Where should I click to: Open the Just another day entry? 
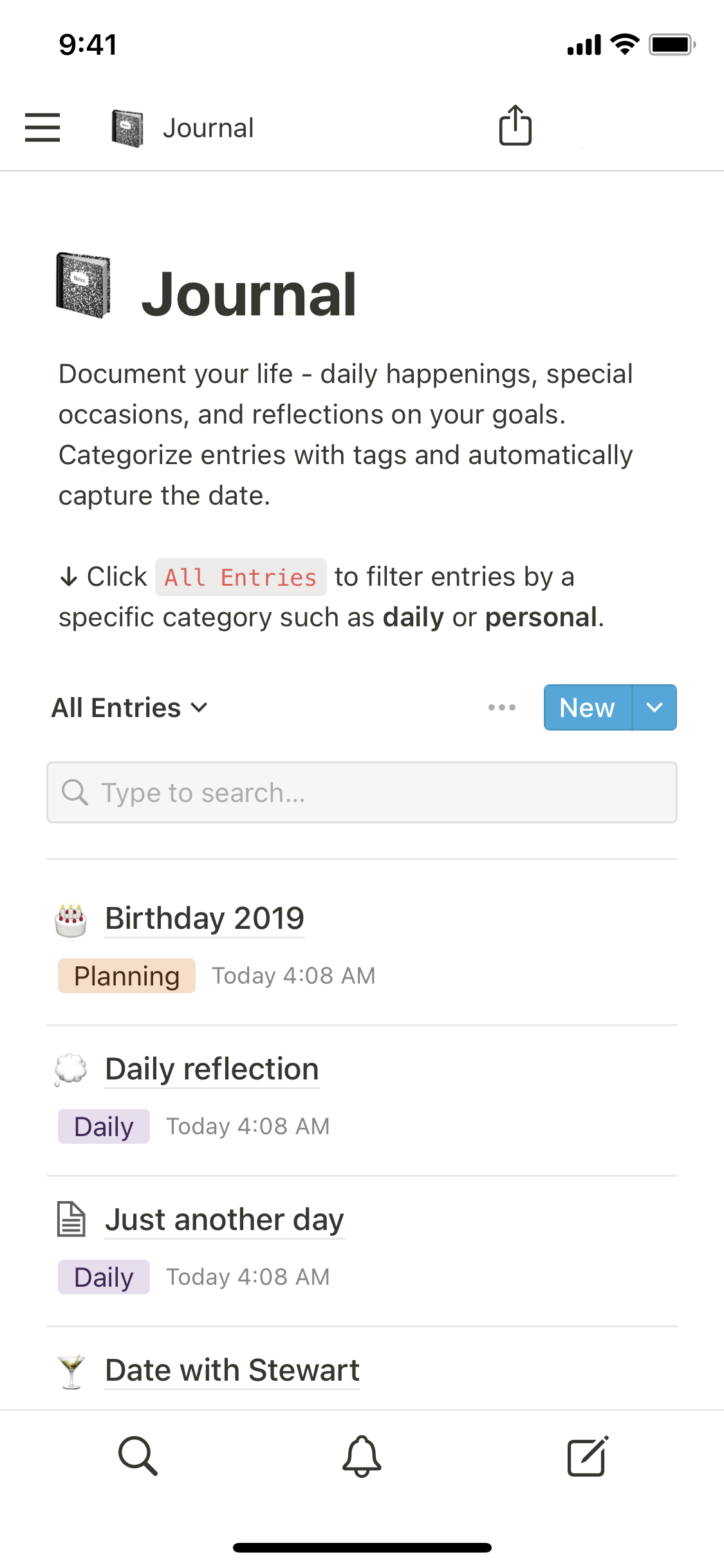[225, 1220]
